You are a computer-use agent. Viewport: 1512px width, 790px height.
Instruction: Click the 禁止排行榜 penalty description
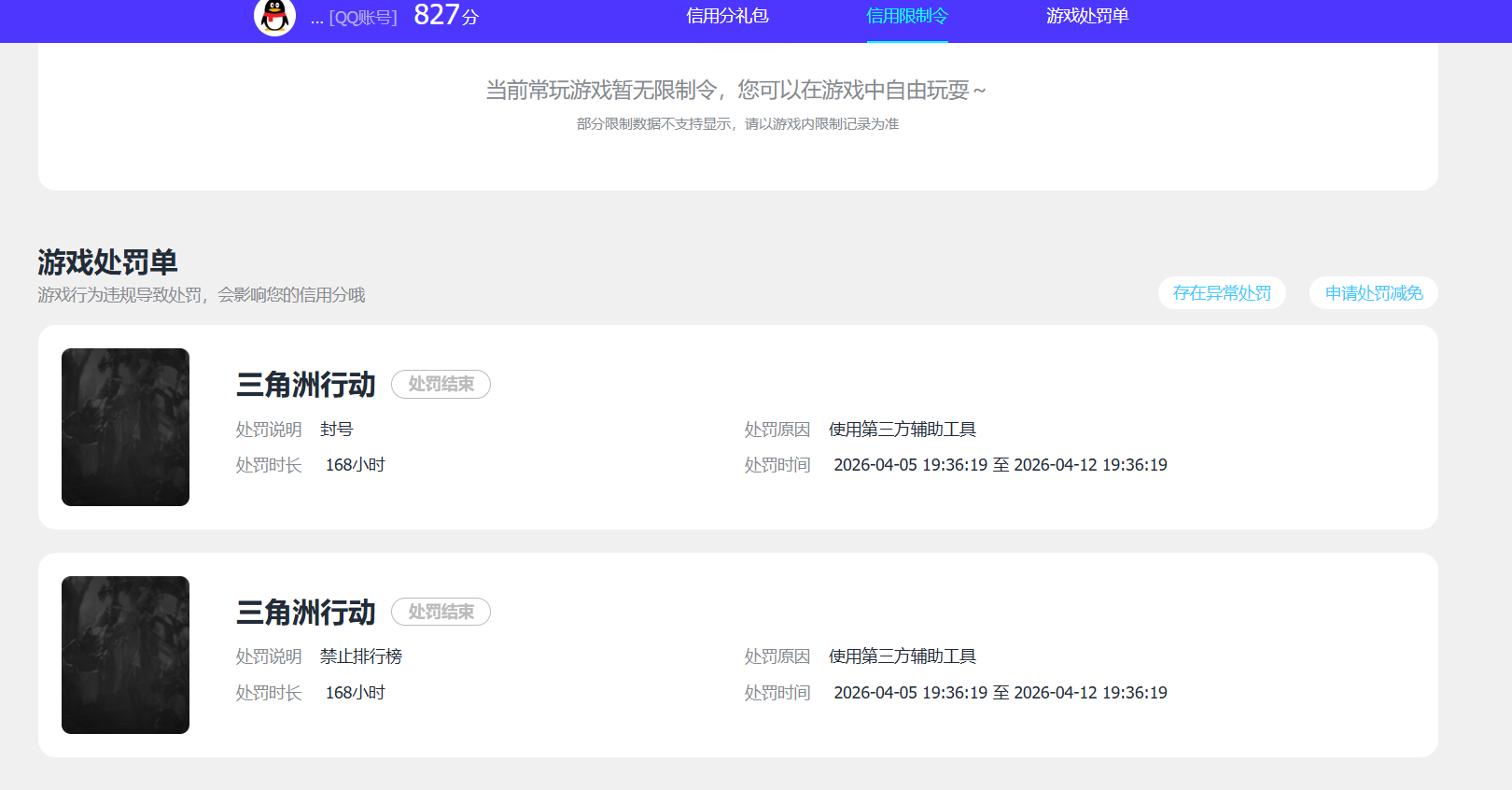tap(361, 656)
